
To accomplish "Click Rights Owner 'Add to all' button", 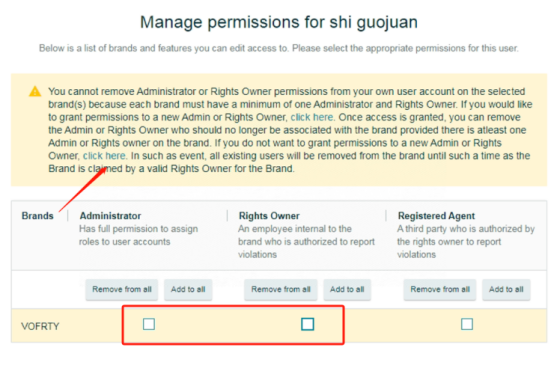I will [x=347, y=289].
